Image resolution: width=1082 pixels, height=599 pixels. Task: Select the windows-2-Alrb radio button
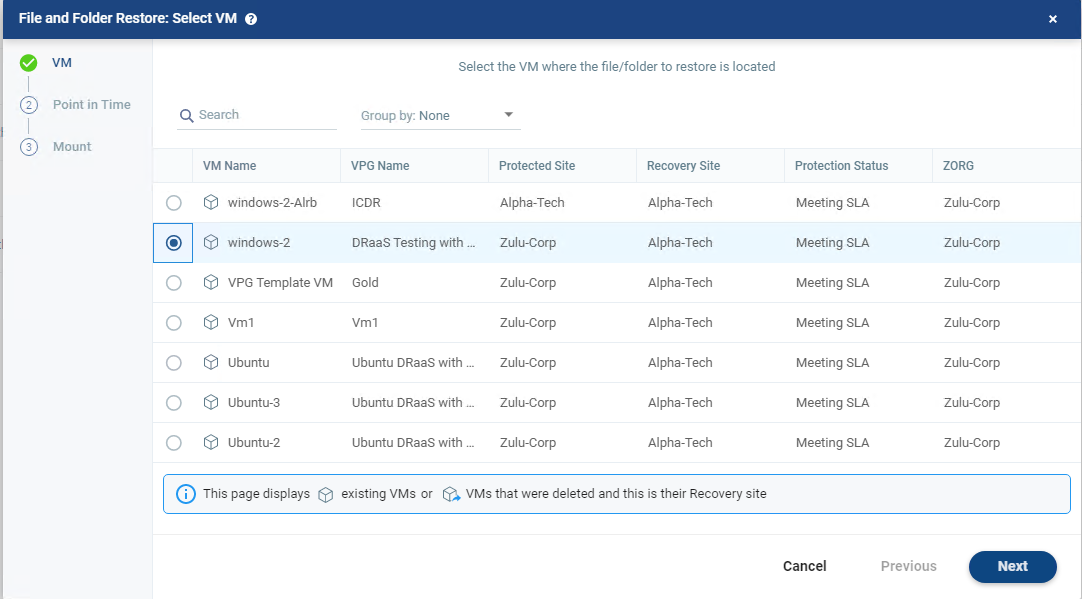click(174, 203)
